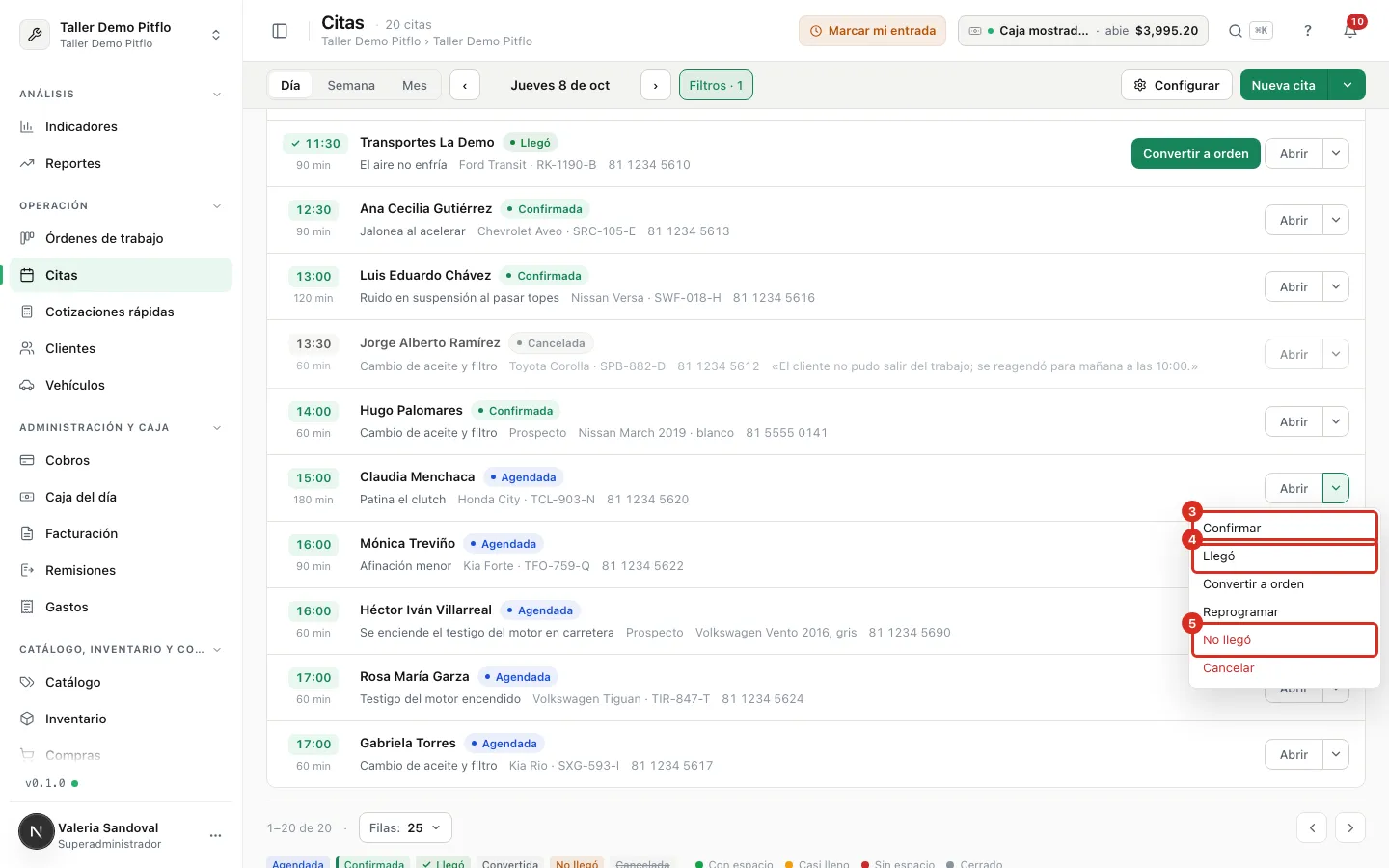This screenshot has width=1389, height=868.
Task: Open Remisiones in sidebar
Action: (x=121, y=570)
